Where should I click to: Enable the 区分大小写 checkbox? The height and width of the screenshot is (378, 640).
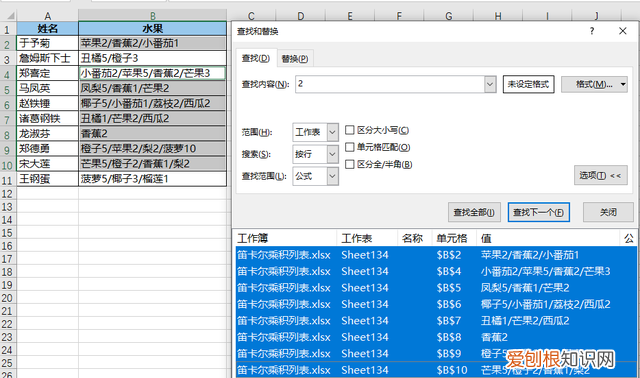[349, 130]
